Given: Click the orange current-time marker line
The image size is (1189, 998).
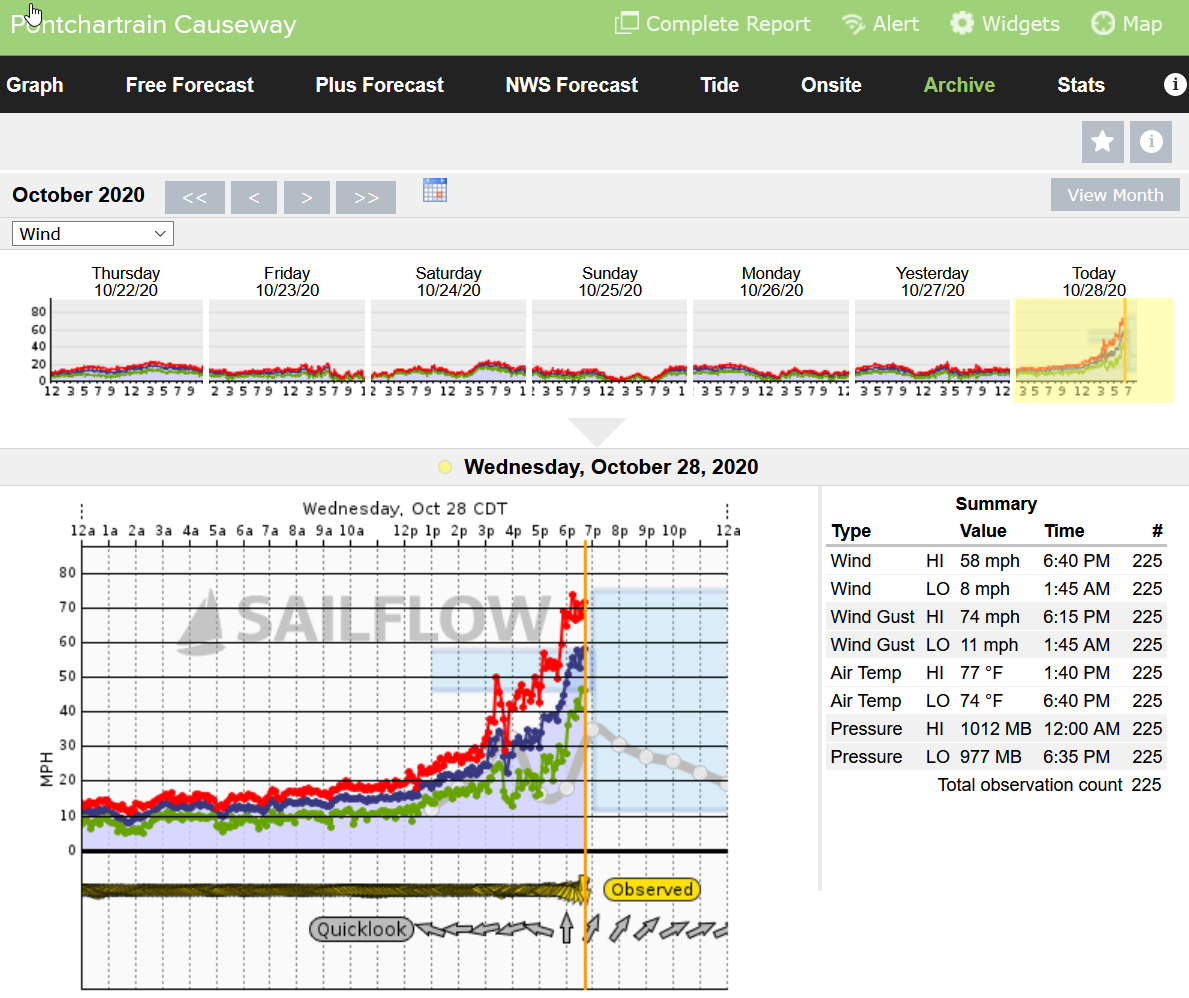Looking at the screenshot, I should (x=585, y=766).
